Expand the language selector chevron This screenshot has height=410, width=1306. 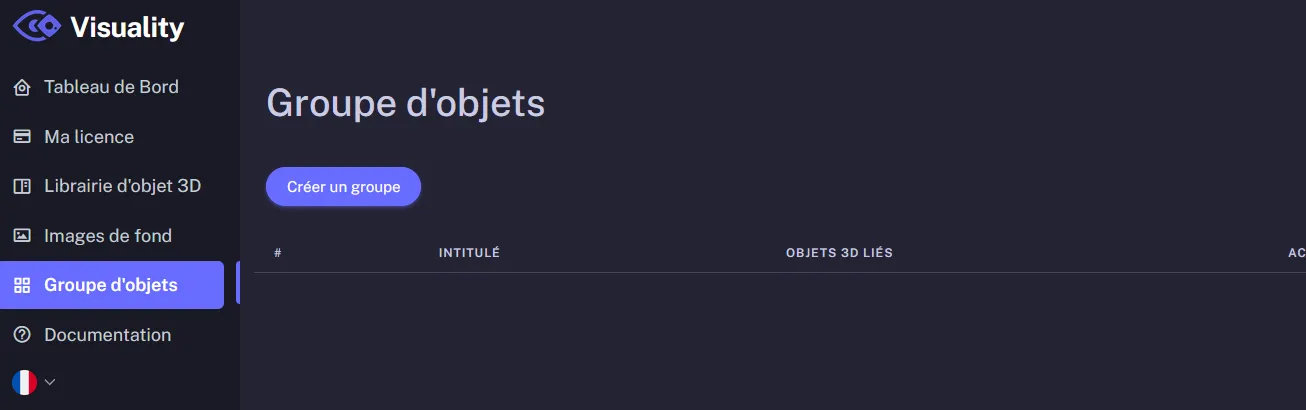(x=50, y=382)
